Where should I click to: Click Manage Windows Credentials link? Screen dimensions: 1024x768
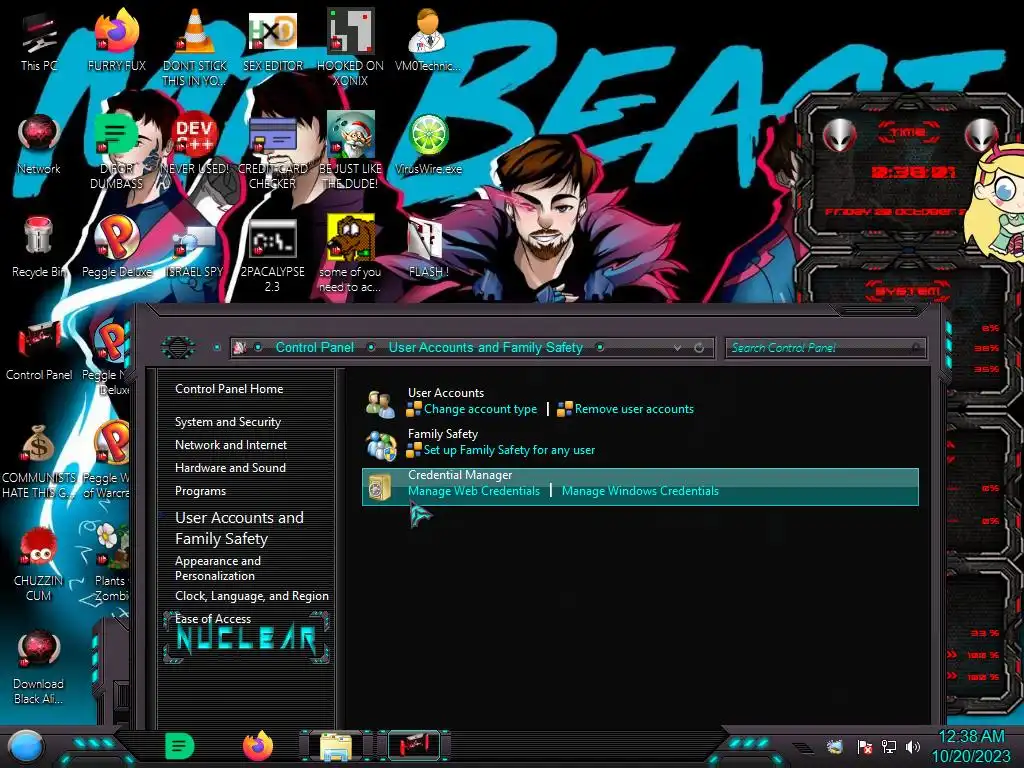640,491
